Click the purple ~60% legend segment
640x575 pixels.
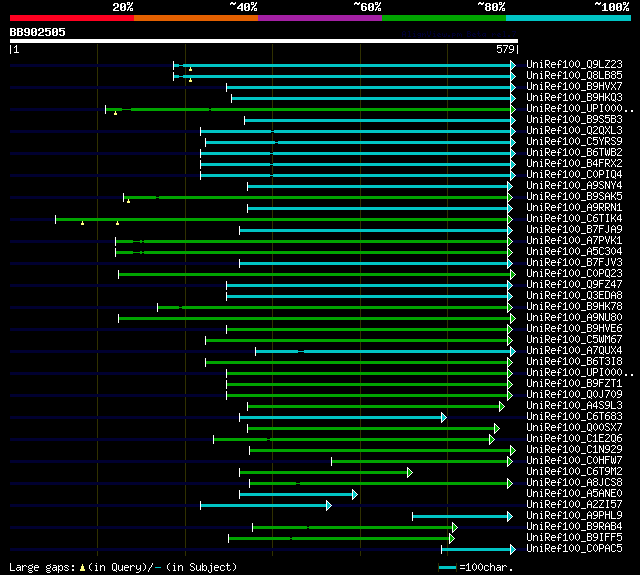(320, 18)
